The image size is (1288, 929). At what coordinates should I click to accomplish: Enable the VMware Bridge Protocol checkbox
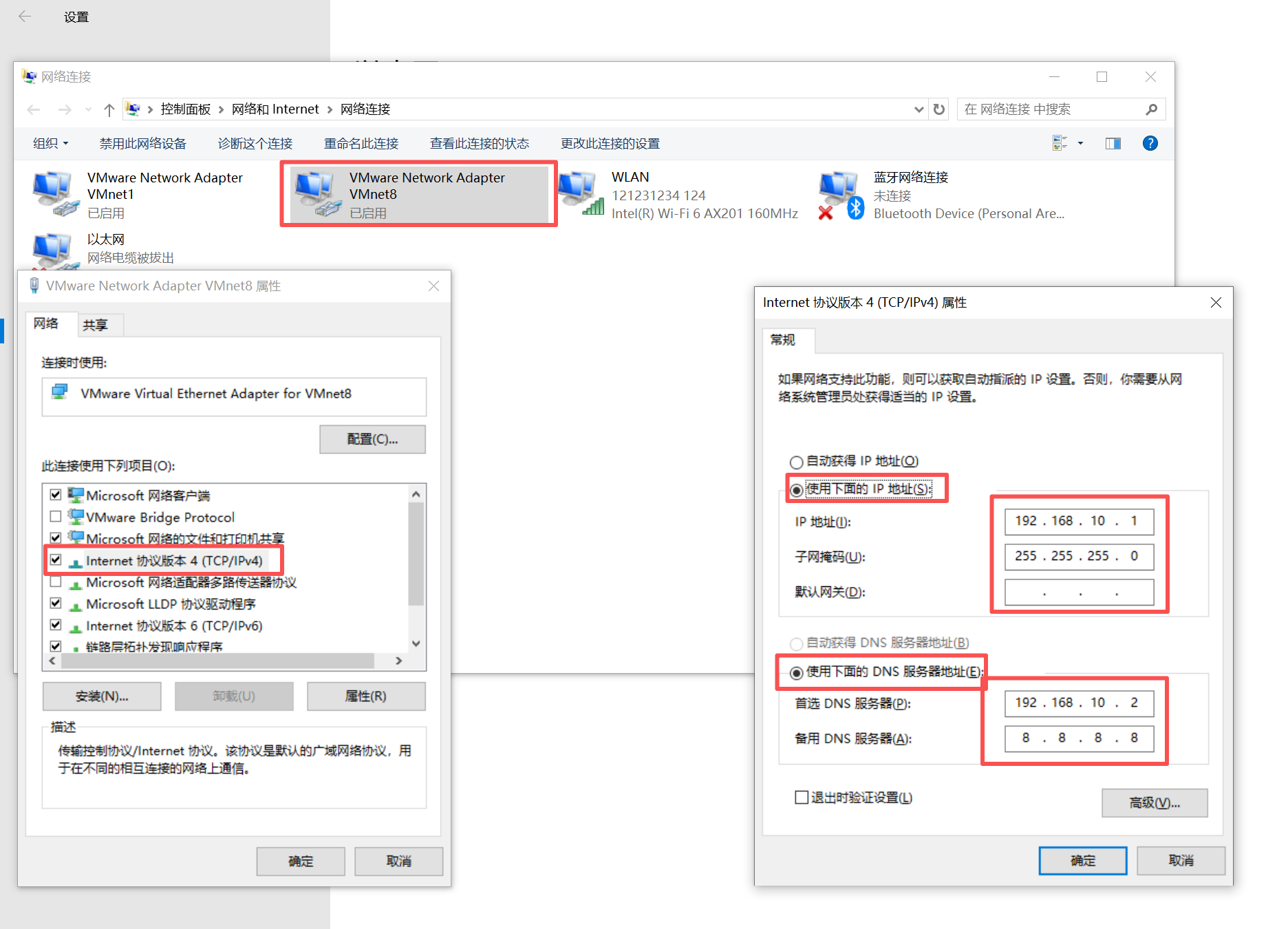click(56, 516)
